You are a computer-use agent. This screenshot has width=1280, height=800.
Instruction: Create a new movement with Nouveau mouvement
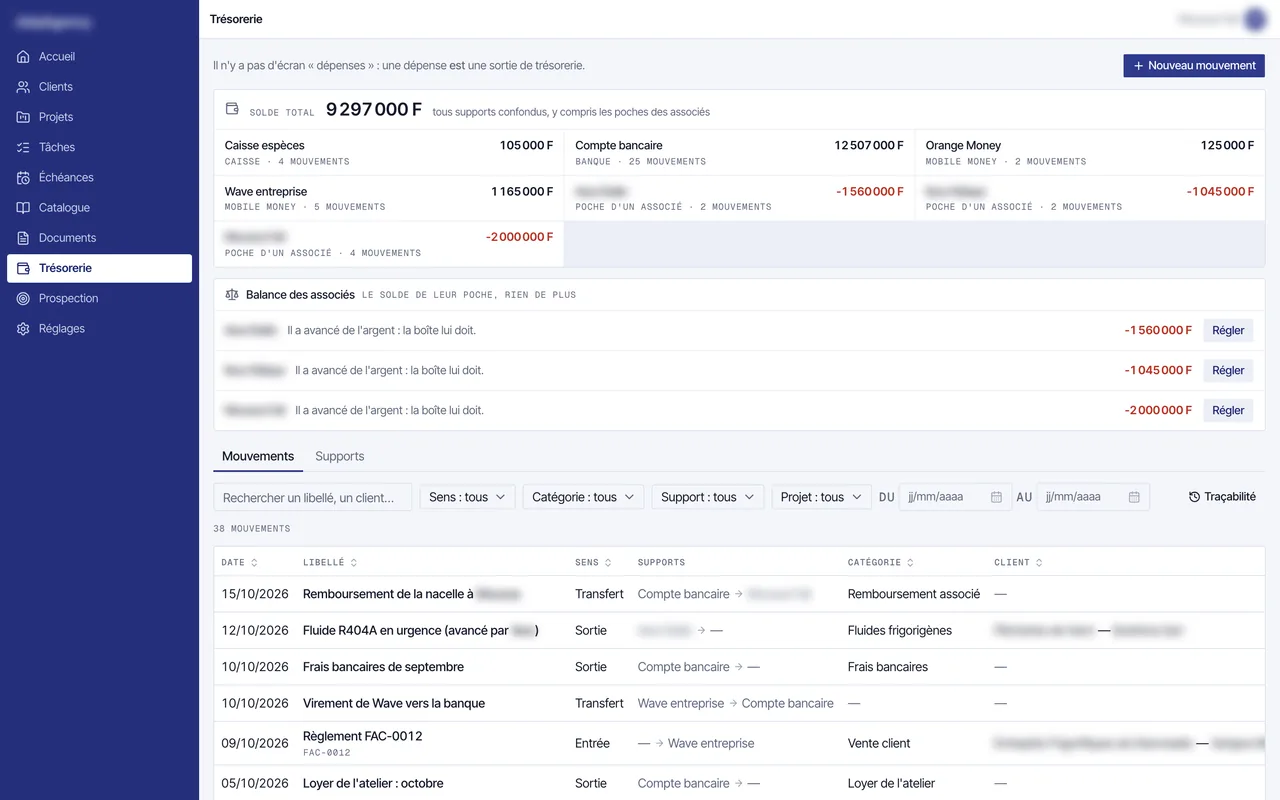pyautogui.click(x=1194, y=66)
